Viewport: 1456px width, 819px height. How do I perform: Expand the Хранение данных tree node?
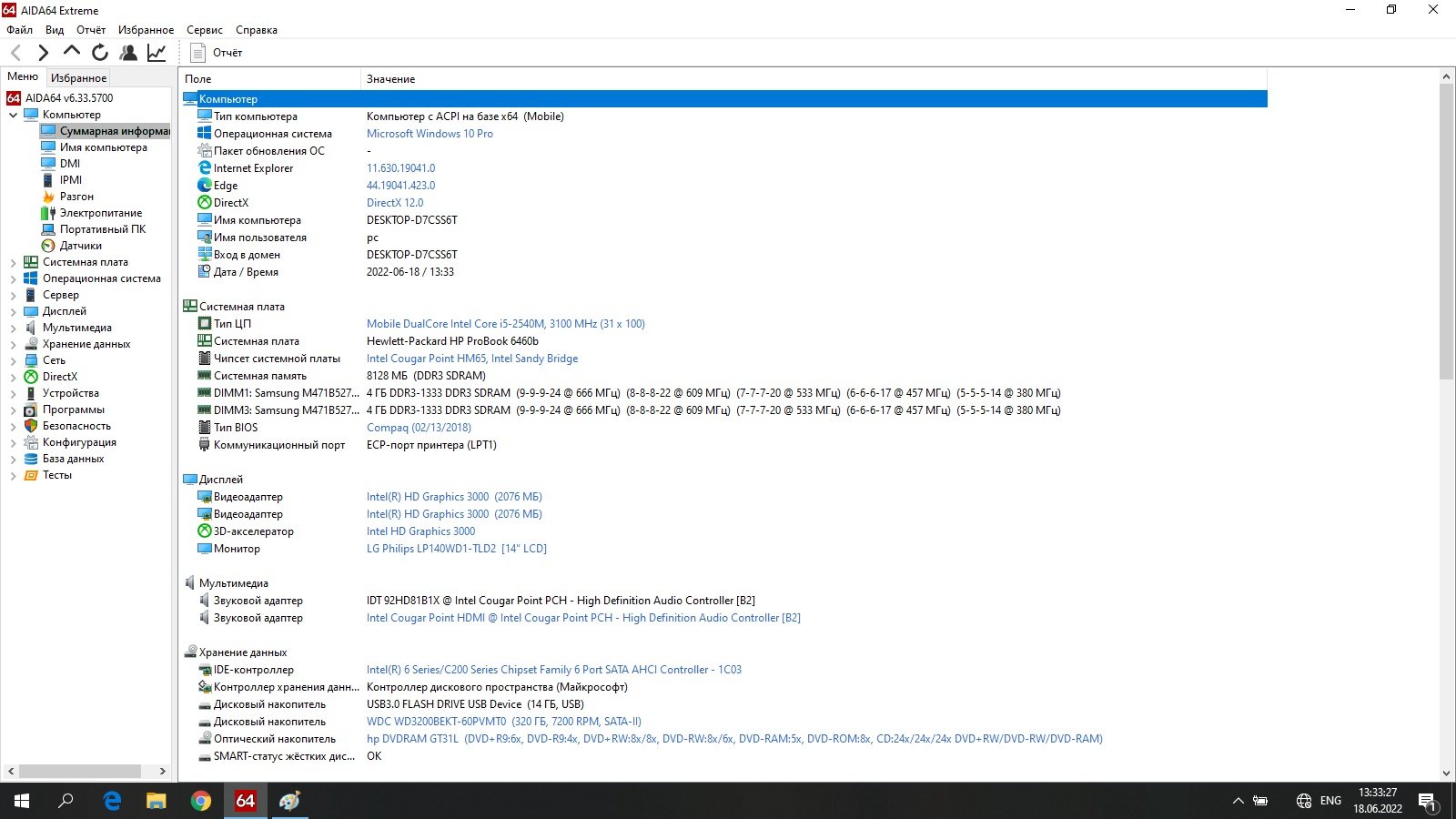tap(13, 345)
